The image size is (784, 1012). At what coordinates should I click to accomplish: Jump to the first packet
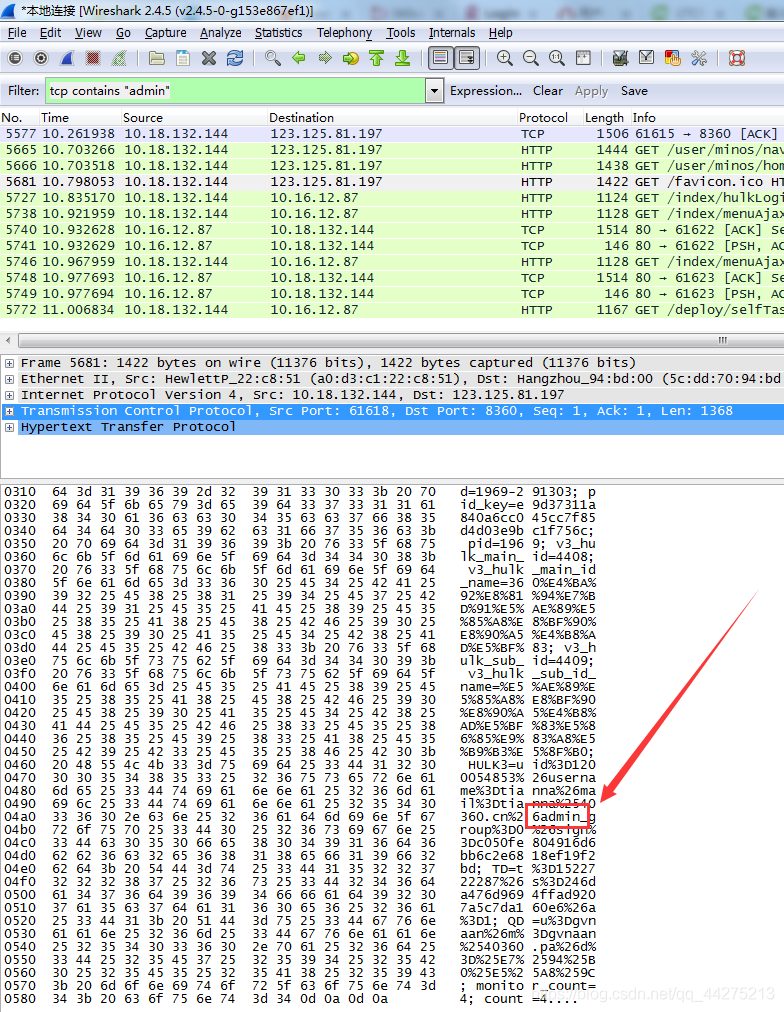point(377,58)
